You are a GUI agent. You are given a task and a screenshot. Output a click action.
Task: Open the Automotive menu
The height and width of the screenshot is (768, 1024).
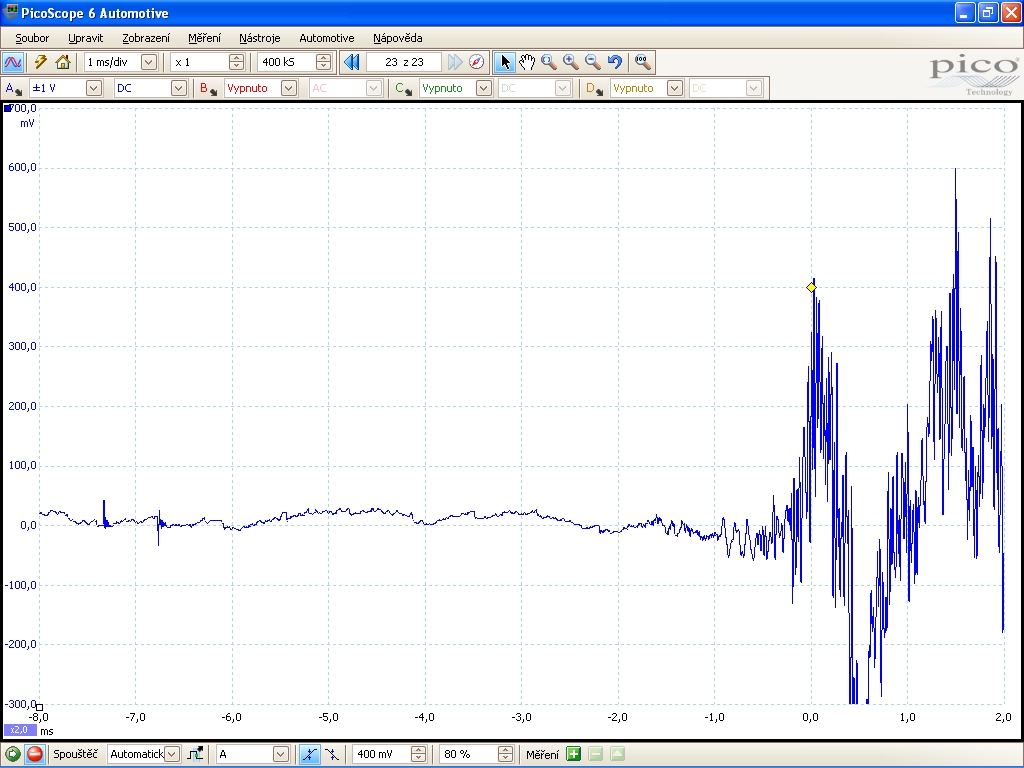pos(326,38)
